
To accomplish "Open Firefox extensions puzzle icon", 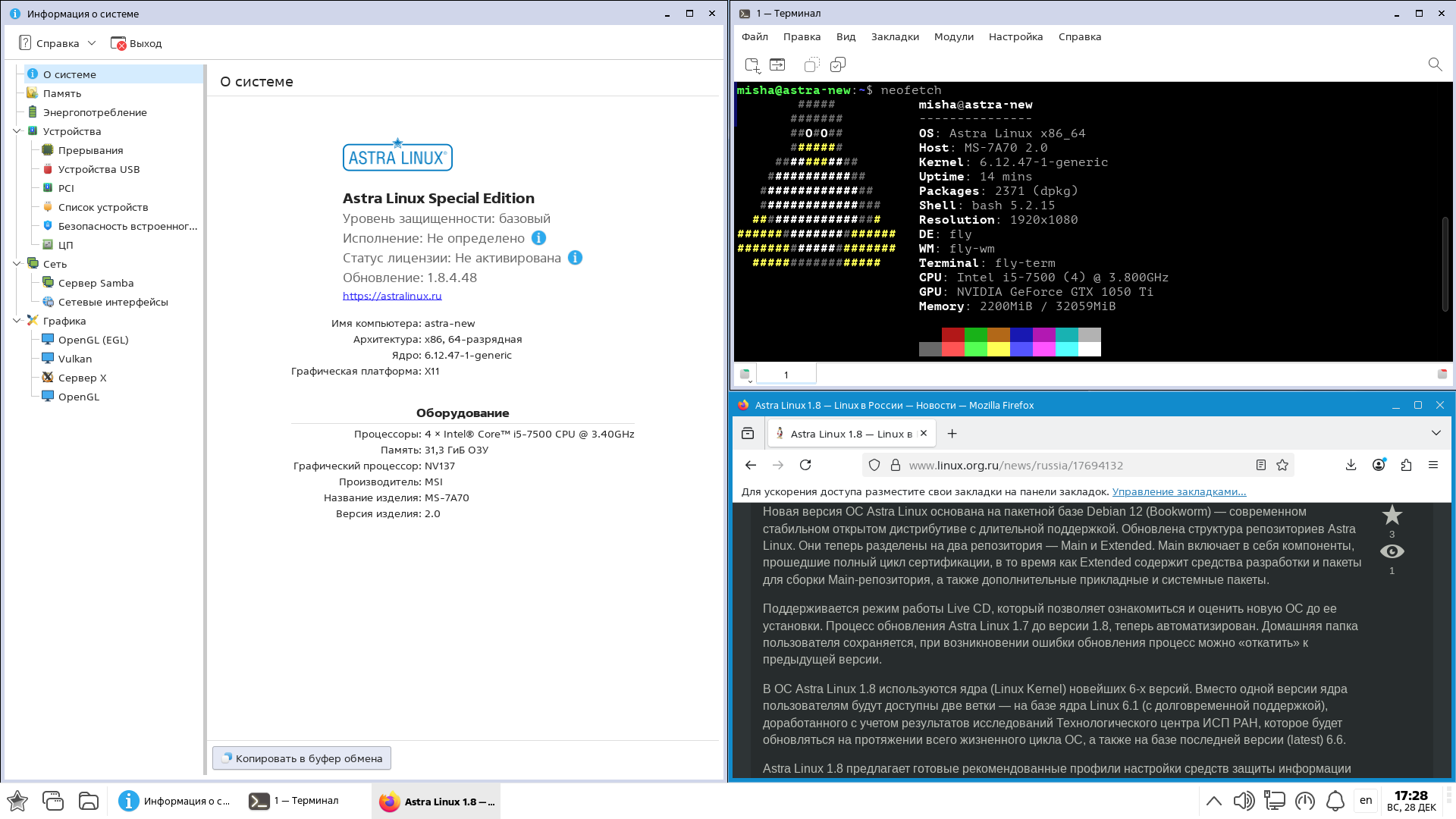I will pyautogui.click(x=1406, y=465).
